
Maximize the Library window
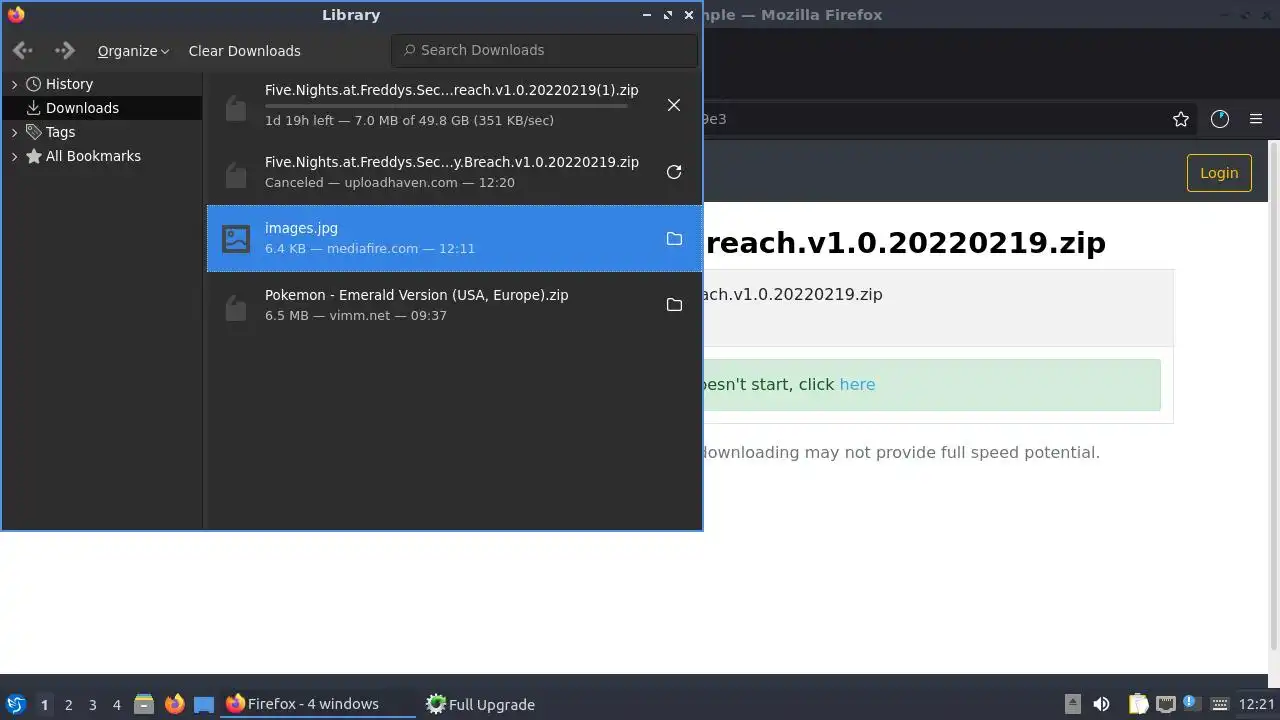[667, 15]
